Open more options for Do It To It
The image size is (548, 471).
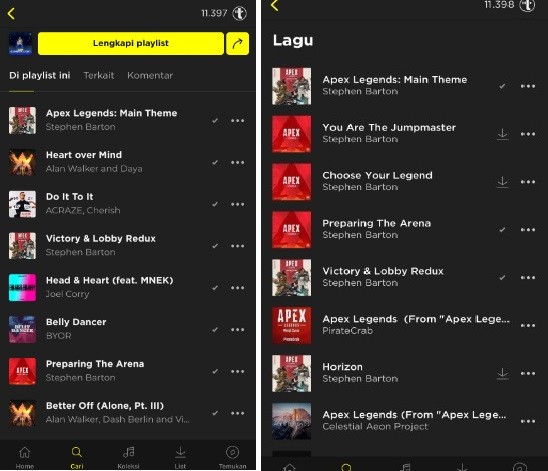(x=238, y=204)
